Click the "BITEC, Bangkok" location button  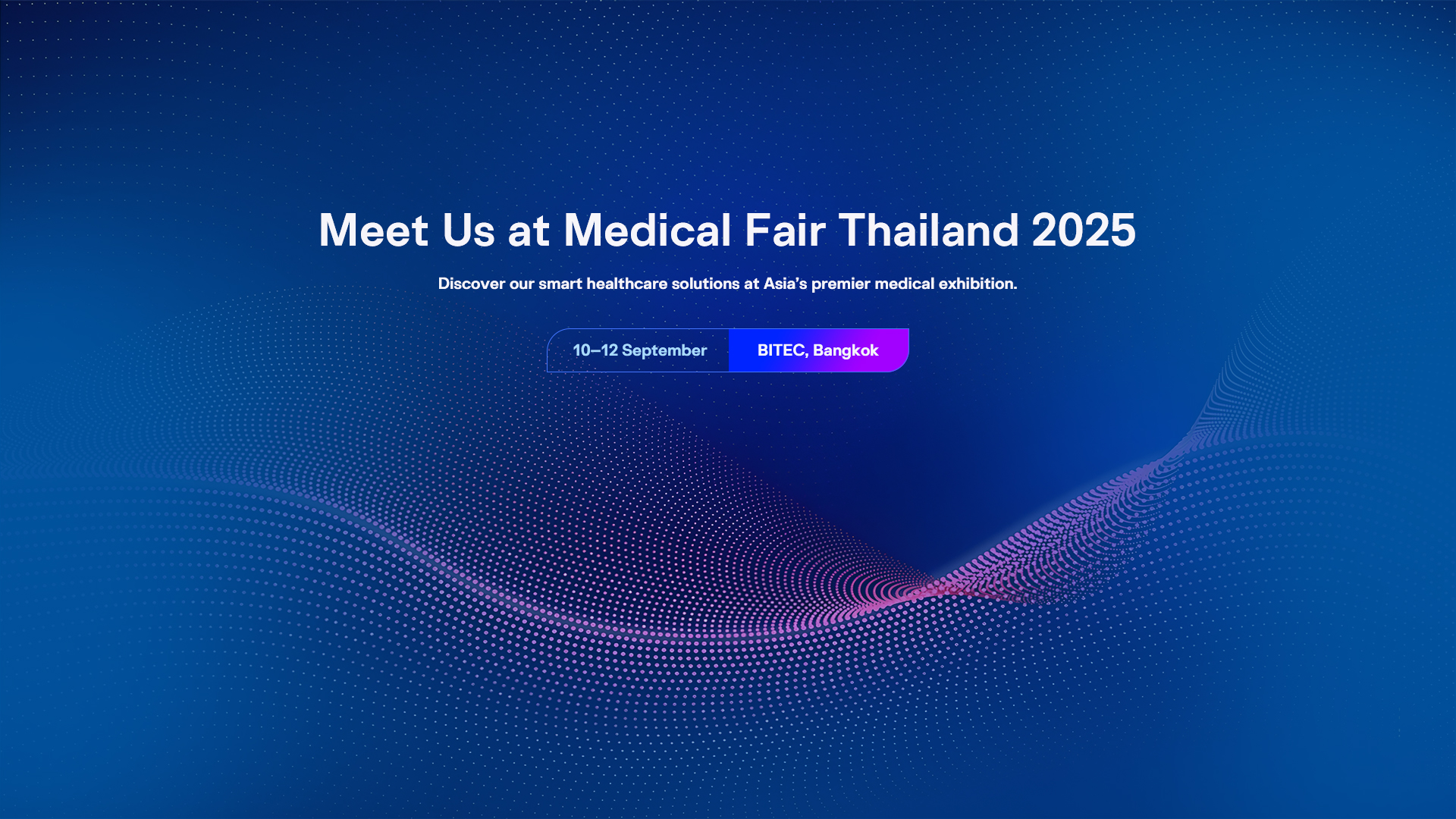(817, 350)
